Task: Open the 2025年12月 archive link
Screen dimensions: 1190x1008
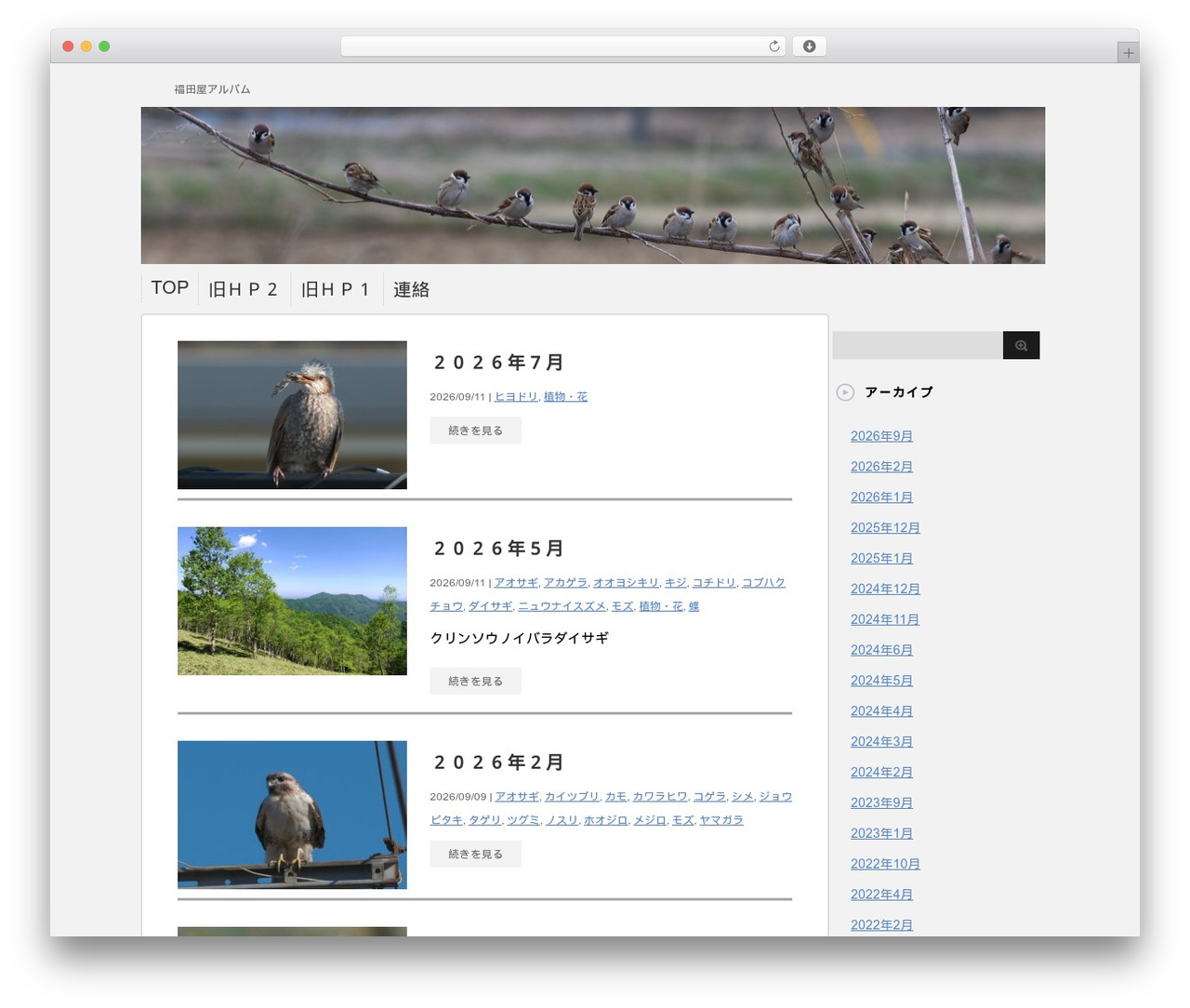Action: click(885, 528)
